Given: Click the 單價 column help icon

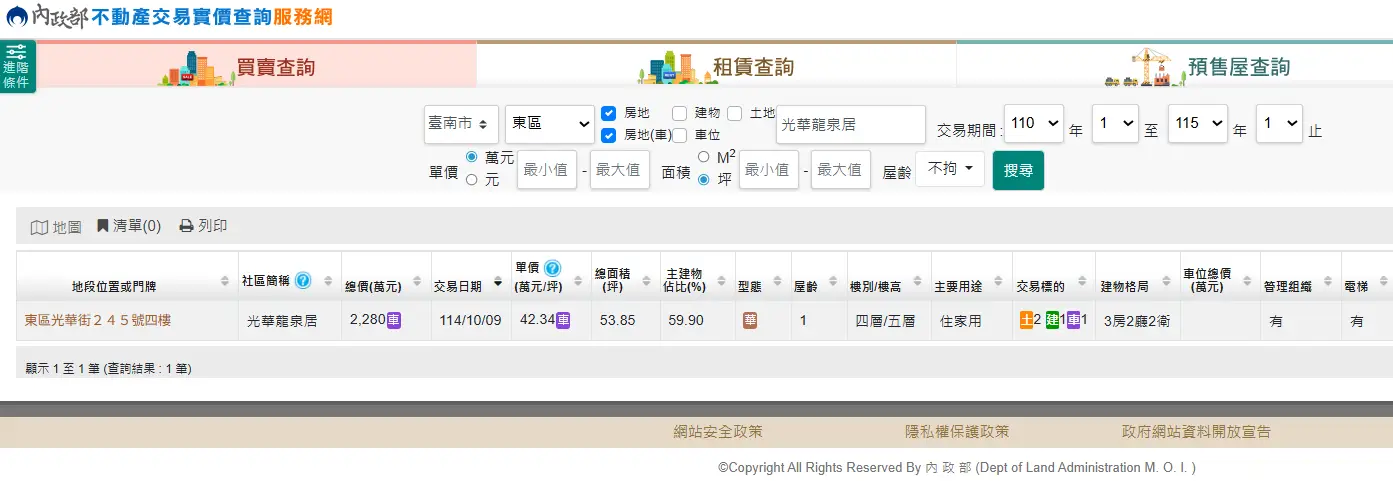Looking at the screenshot, I should (552, 268).
